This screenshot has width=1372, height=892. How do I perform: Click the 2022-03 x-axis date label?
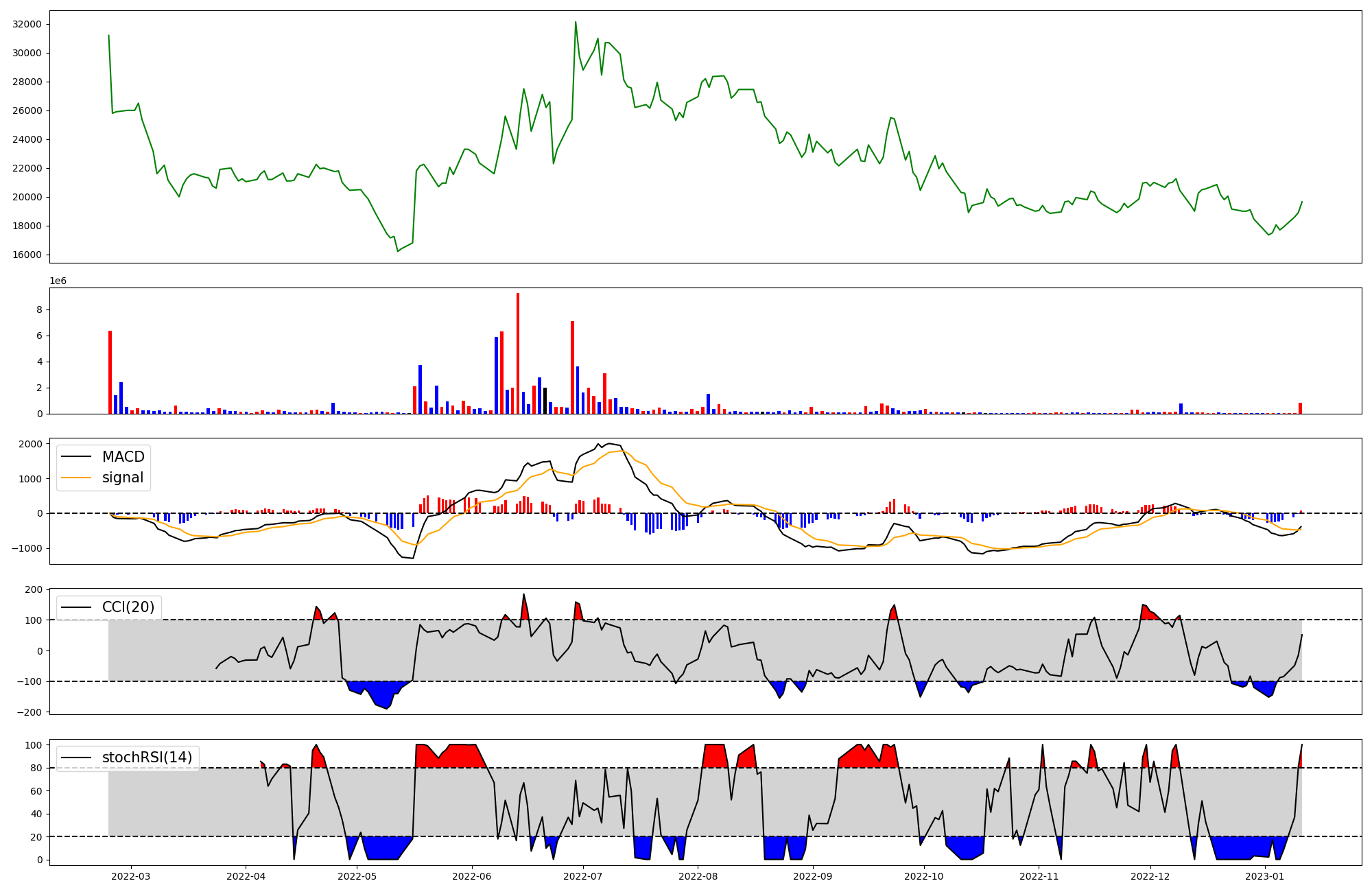click(x=130, y=876)
